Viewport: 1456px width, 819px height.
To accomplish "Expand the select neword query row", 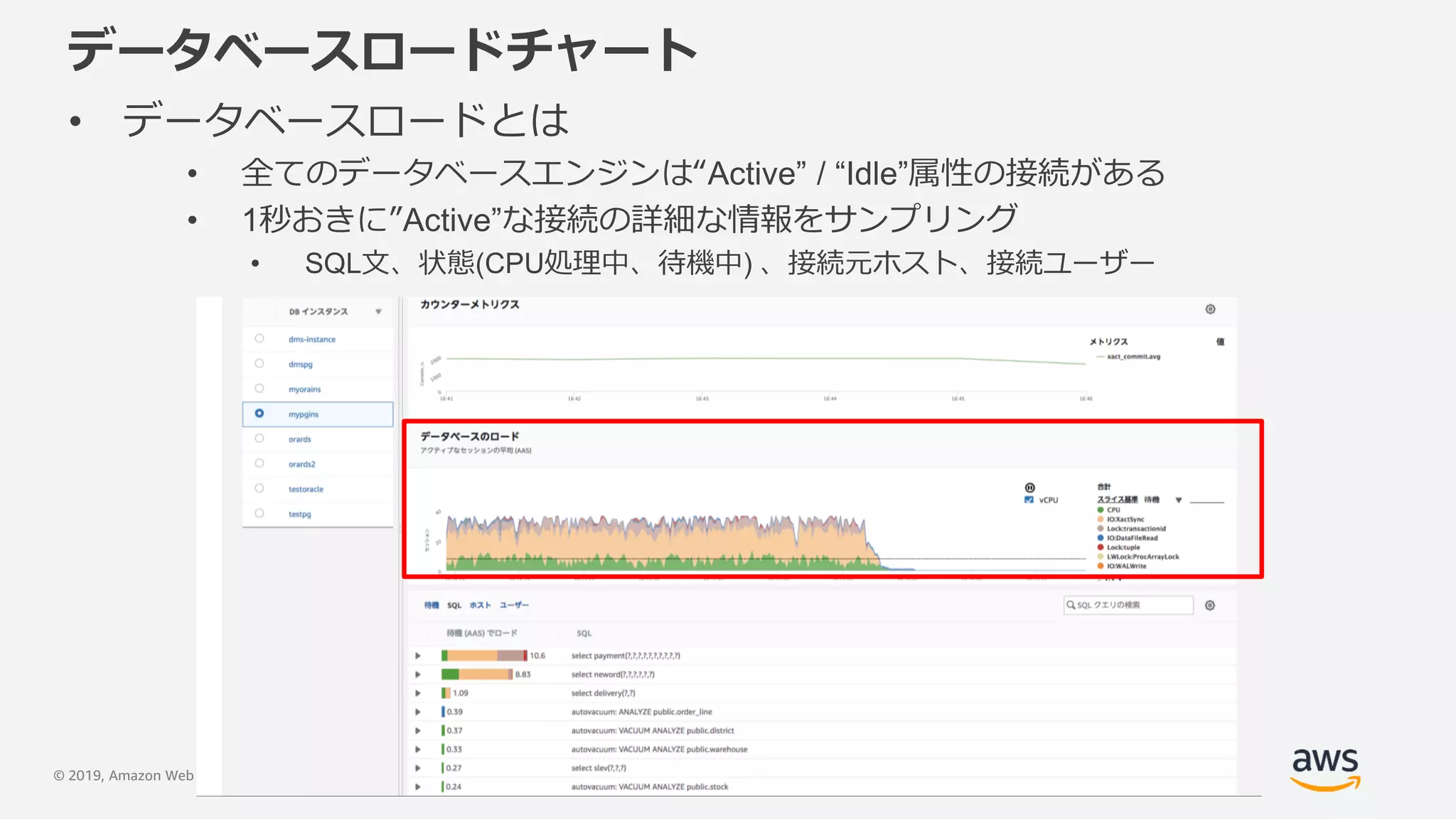I will (x=418, y=674).
